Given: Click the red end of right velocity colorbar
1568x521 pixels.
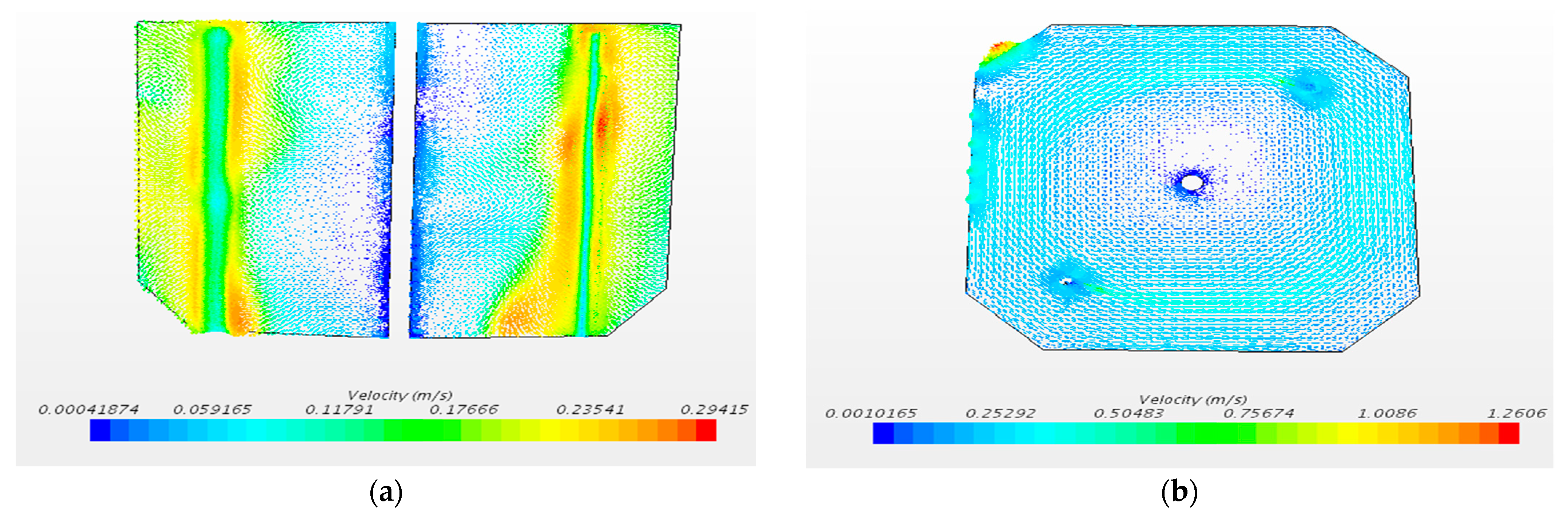Looking at the screenshot, I should (x=1508, y=433).
